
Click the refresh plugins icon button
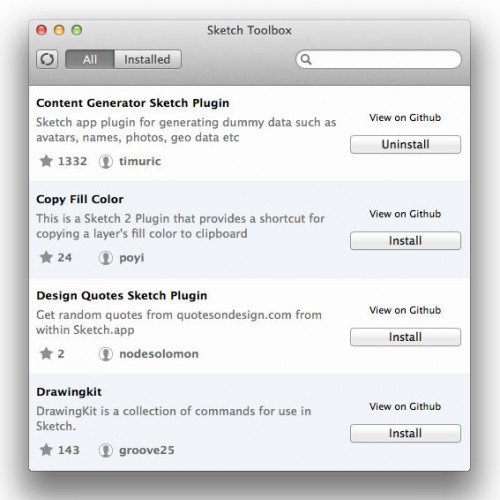[x=47, y=59]
